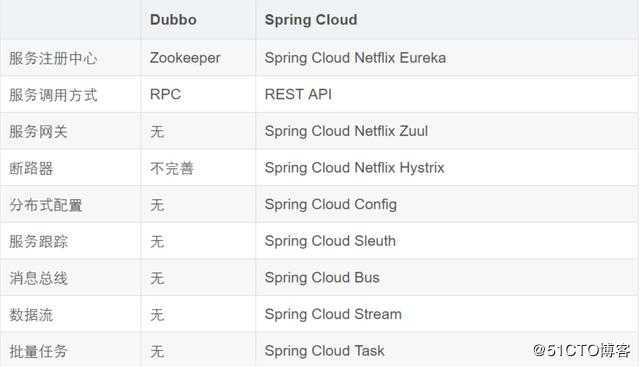Select Spring Cloud Netflix Hystrix cell
Screen dimensions: 640x367
click(x=354, y=168)
